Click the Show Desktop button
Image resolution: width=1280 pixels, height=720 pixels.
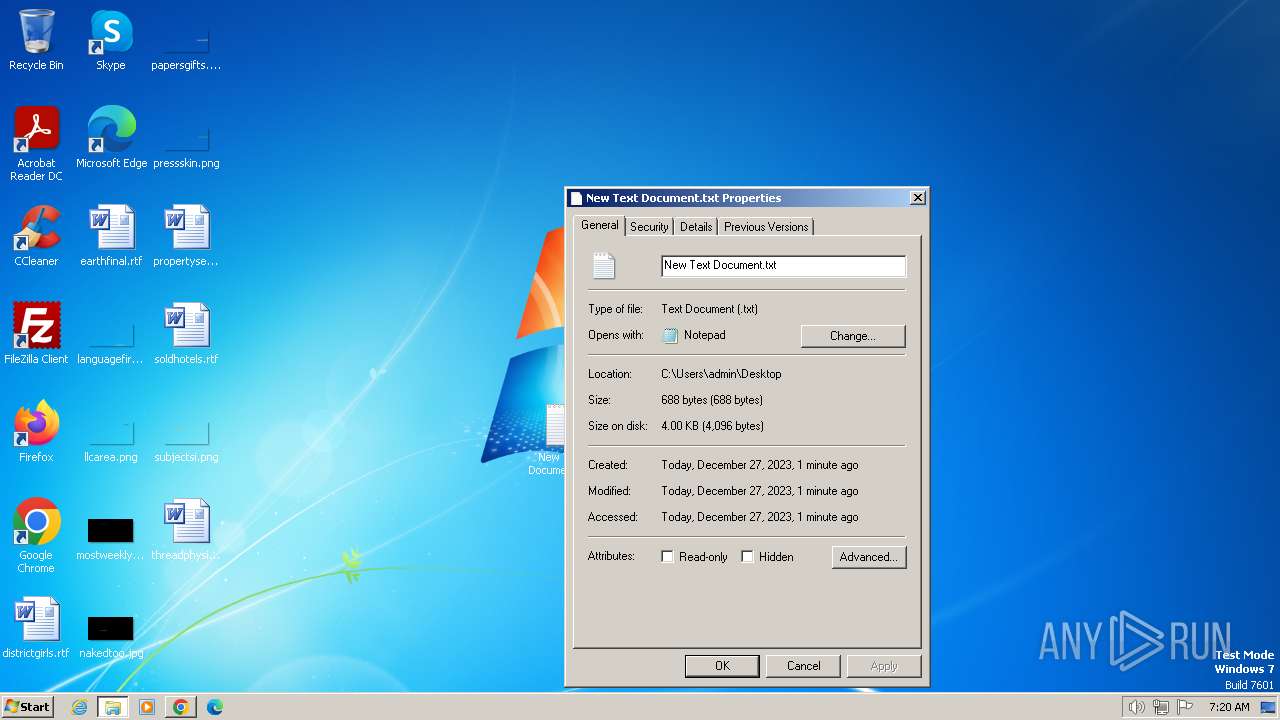[x=1269, y=707]
